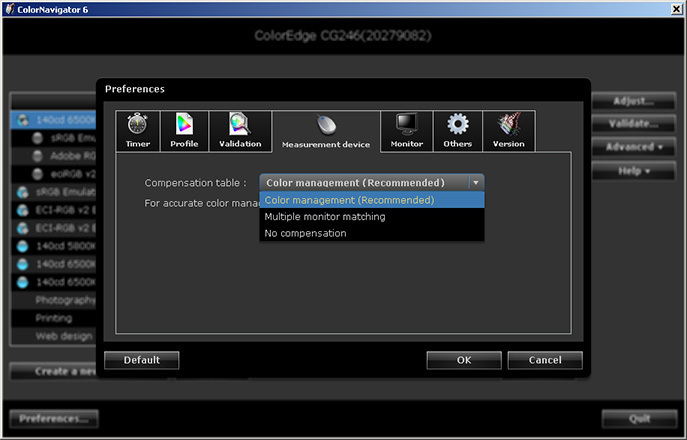The width and height of the screenshot is (687, 440).
Task: Switch to the Monitor tab
Action: (x=407, y=131)
